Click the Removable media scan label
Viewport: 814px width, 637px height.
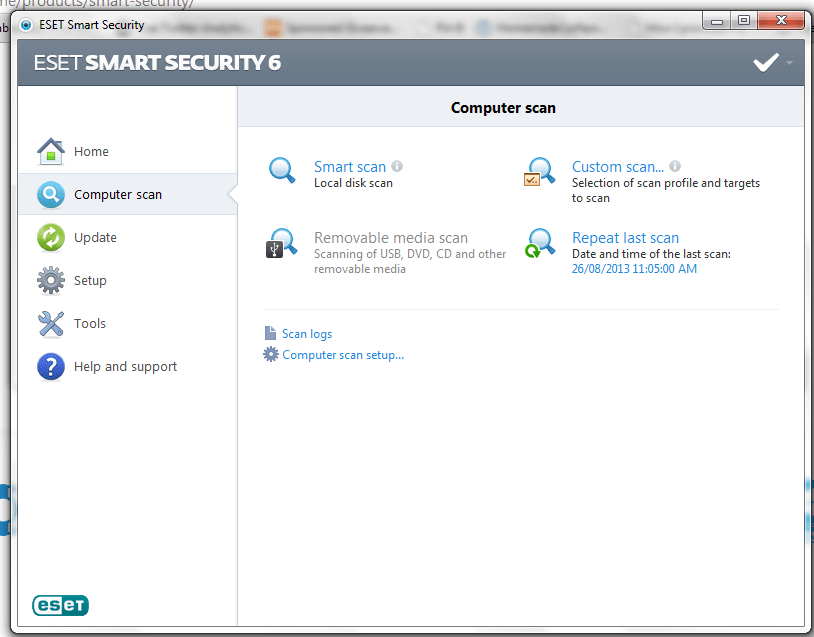click(391, 238)
